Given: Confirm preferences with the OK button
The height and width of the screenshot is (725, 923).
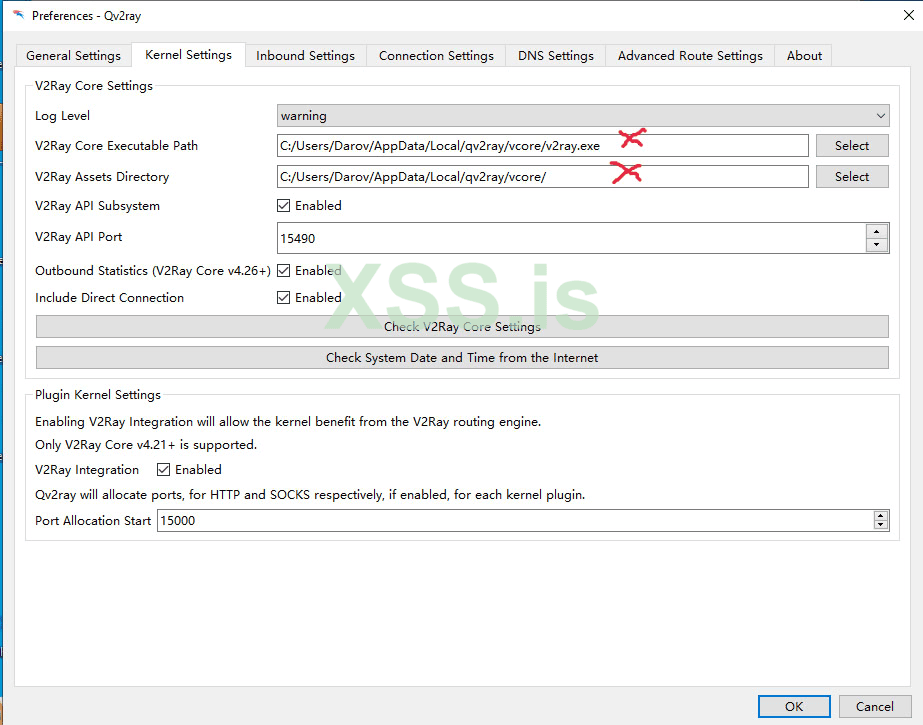Looking at the screenshot, I should [x=794, y=706].
